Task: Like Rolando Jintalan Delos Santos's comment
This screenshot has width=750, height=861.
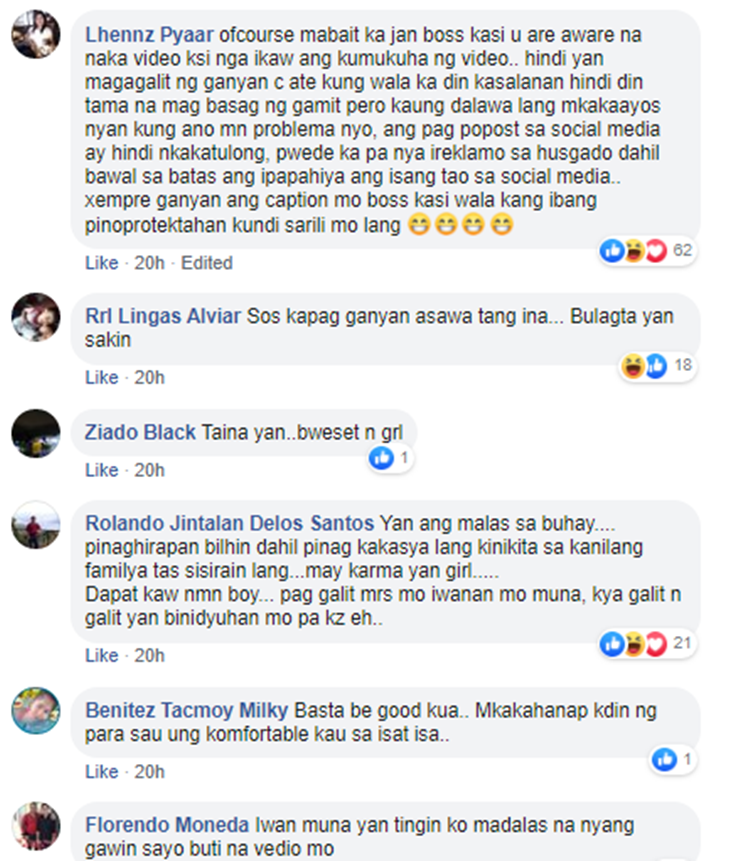Action: pos(102,656)
